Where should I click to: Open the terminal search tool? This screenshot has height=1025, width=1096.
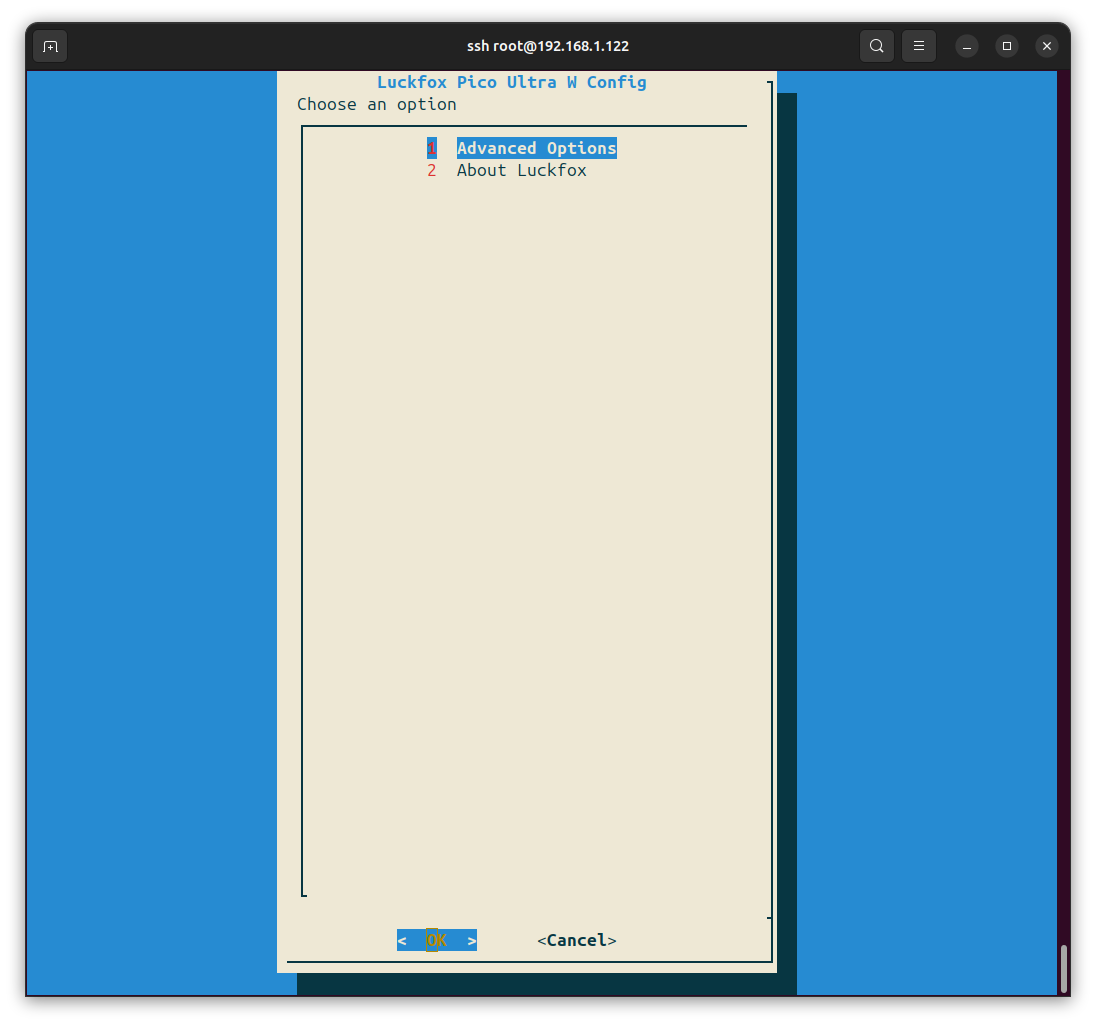pyautogui.click(x=877, y=46)
